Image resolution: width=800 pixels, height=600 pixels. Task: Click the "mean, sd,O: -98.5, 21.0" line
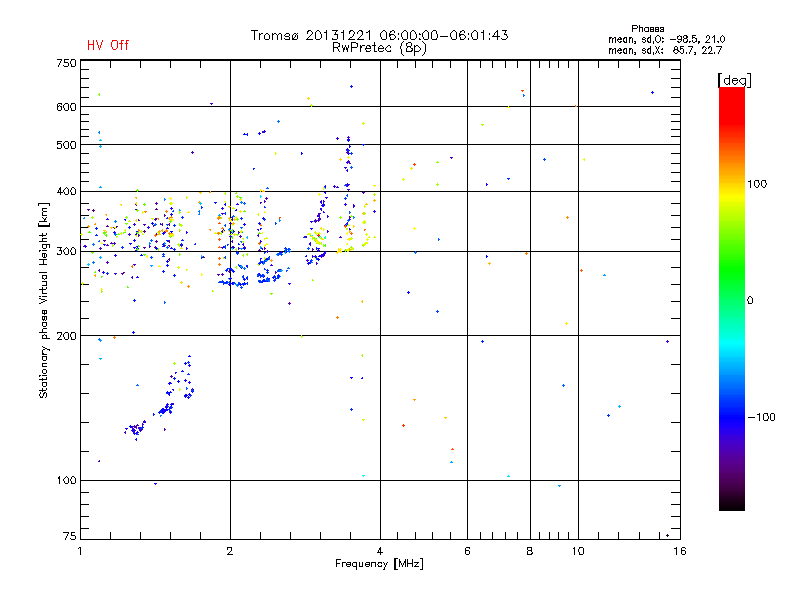pyautogui.click(x=666, y=39)
